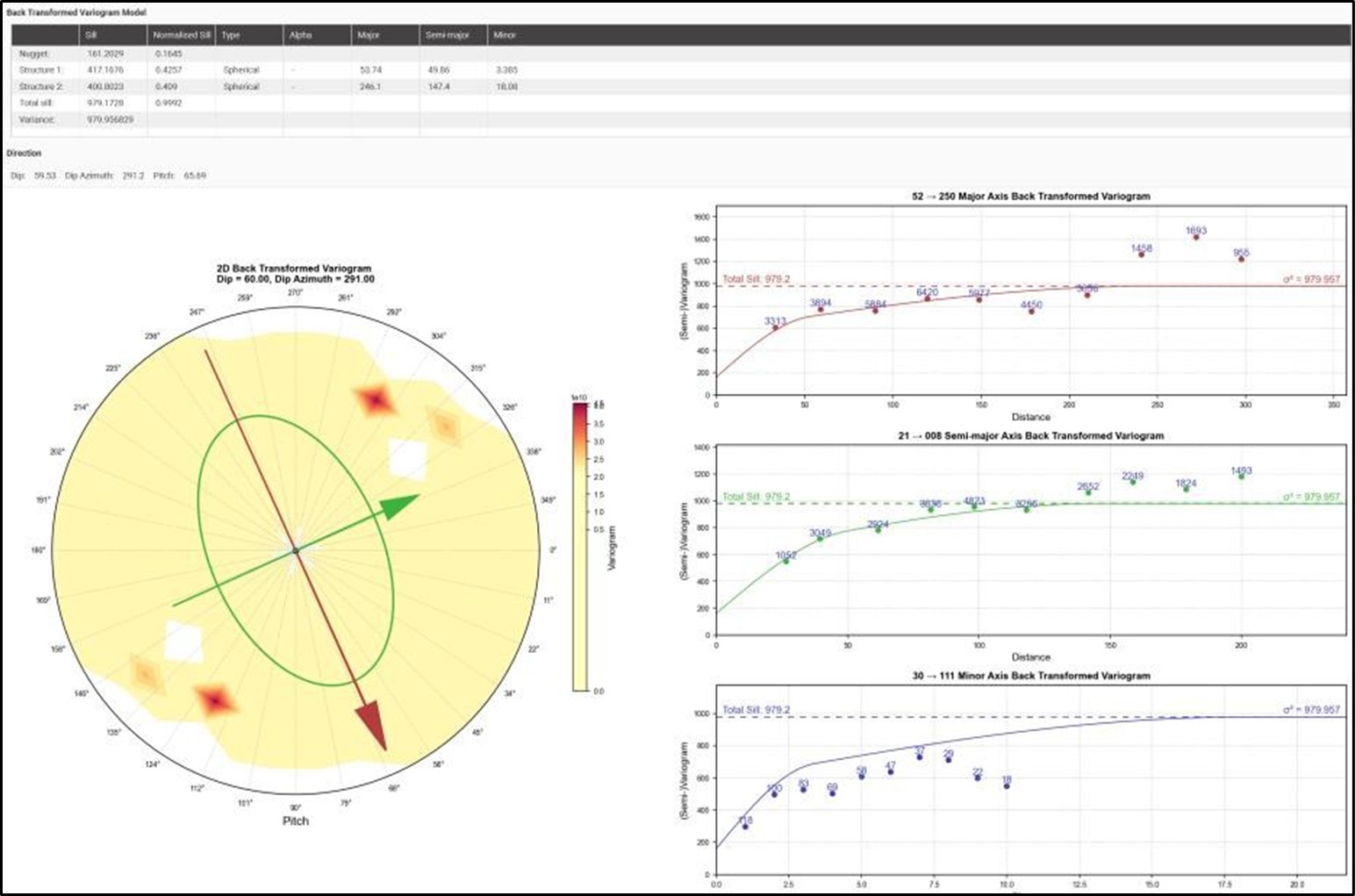Click the white gap square near 338°
The width and height of the screenshot is (1355, 896).
pos(406,460)
